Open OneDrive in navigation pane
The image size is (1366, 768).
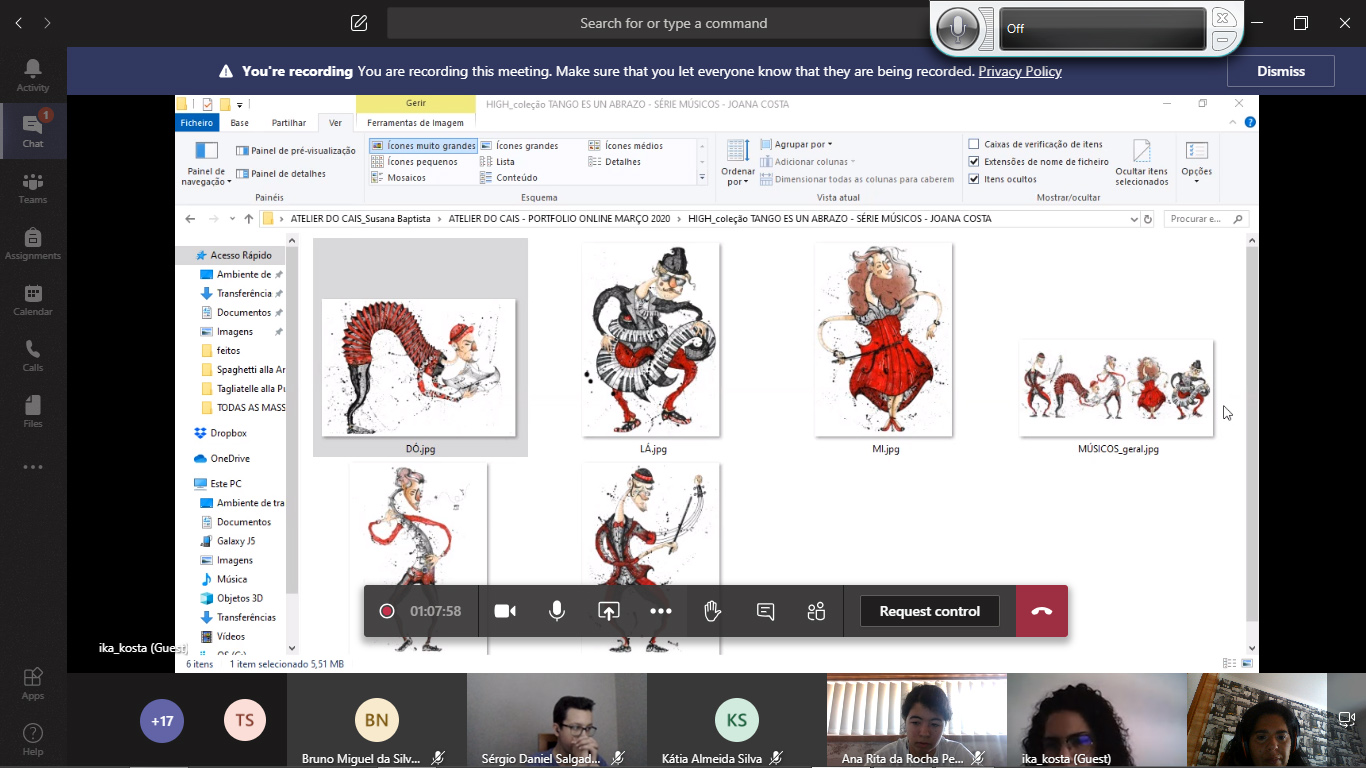[222, 458]
